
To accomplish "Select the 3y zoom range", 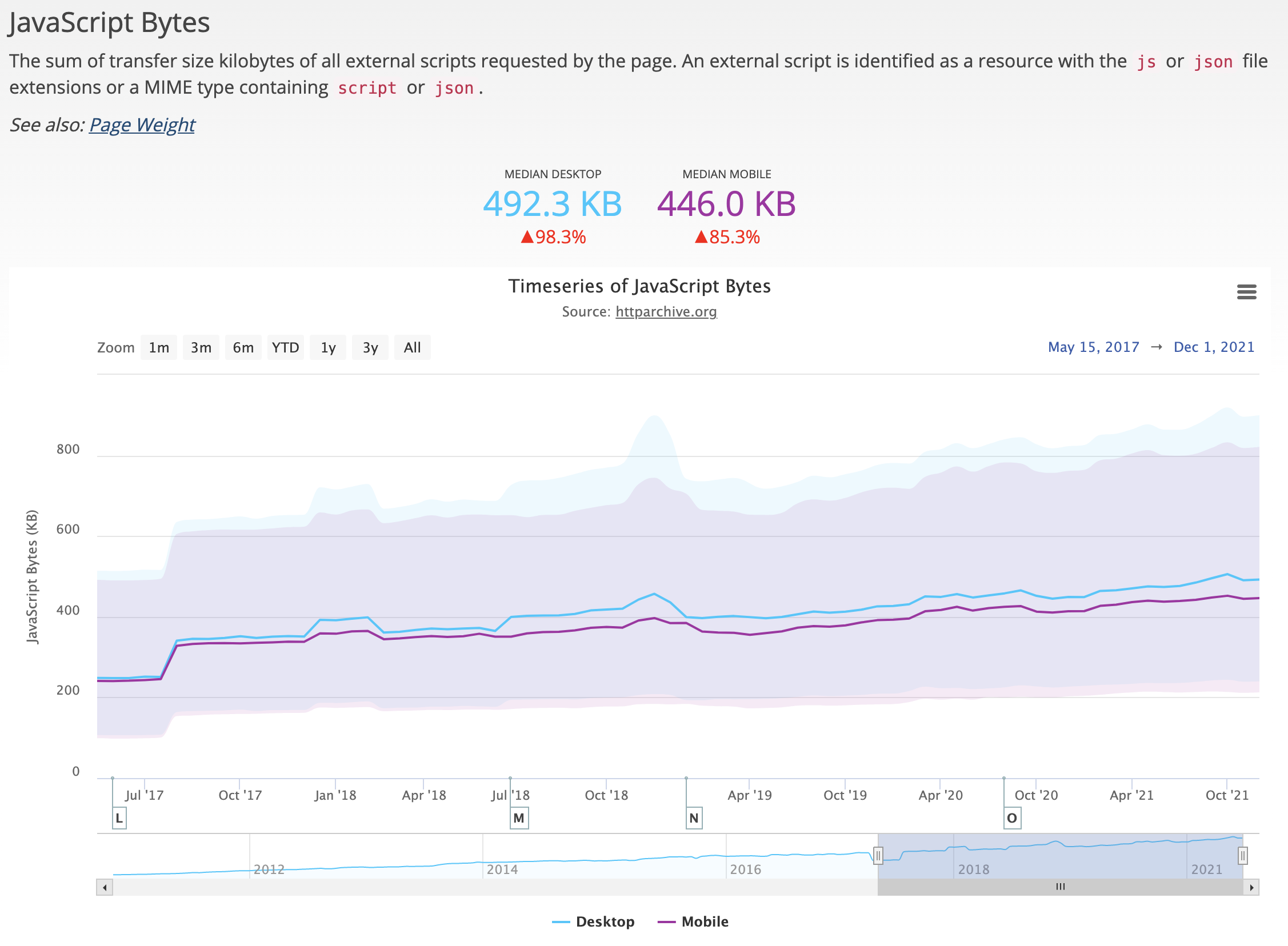I will click(370, 347).
